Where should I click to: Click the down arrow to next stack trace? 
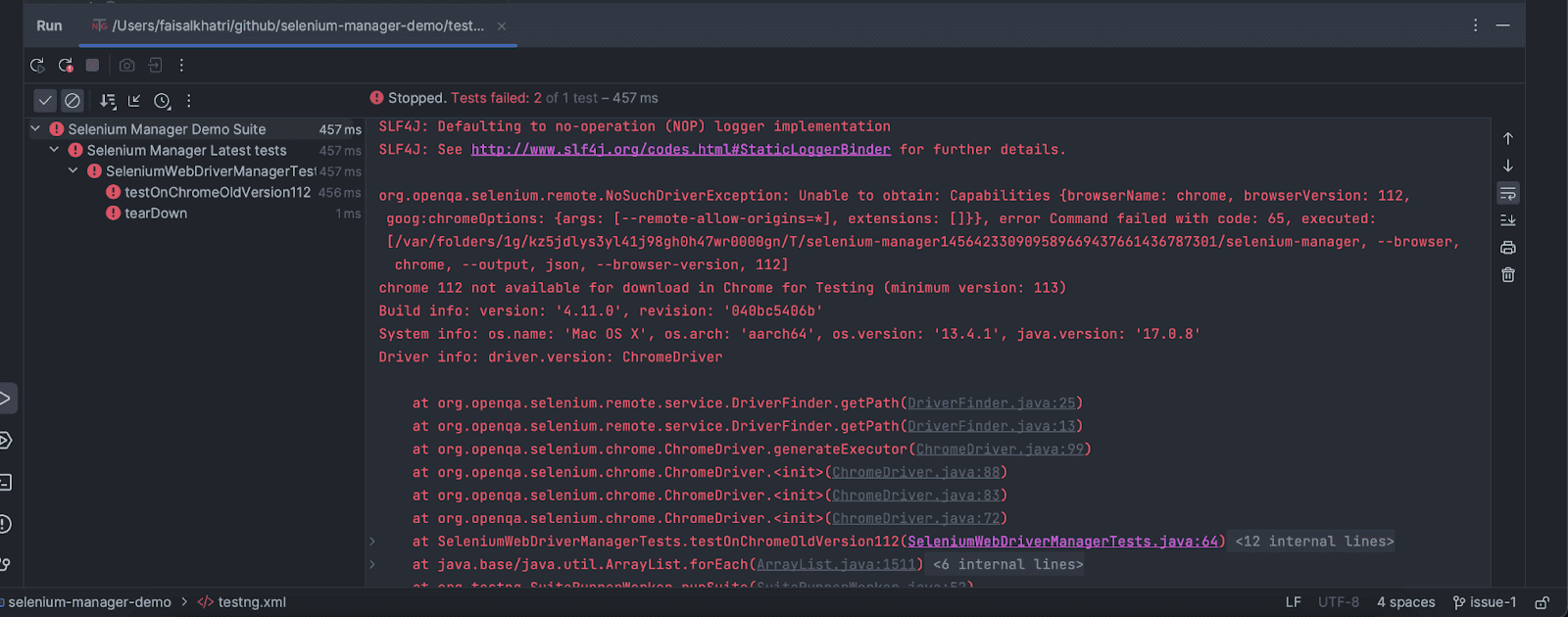point(1508,166)
